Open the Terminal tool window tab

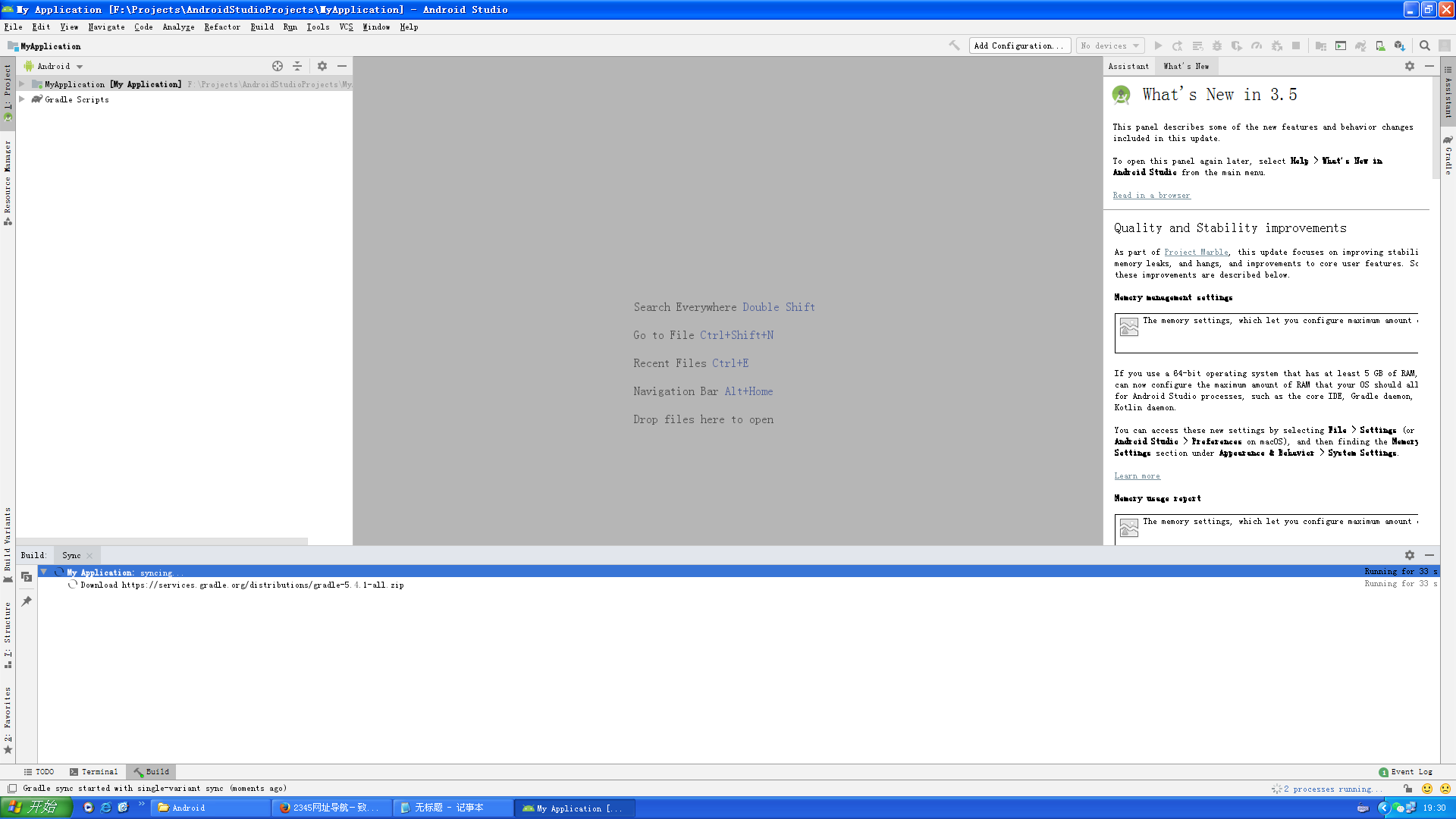(94, 772)
